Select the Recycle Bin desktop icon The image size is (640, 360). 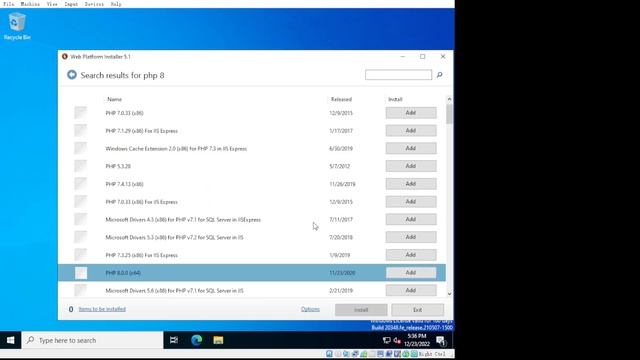click(x=17, y=26)
